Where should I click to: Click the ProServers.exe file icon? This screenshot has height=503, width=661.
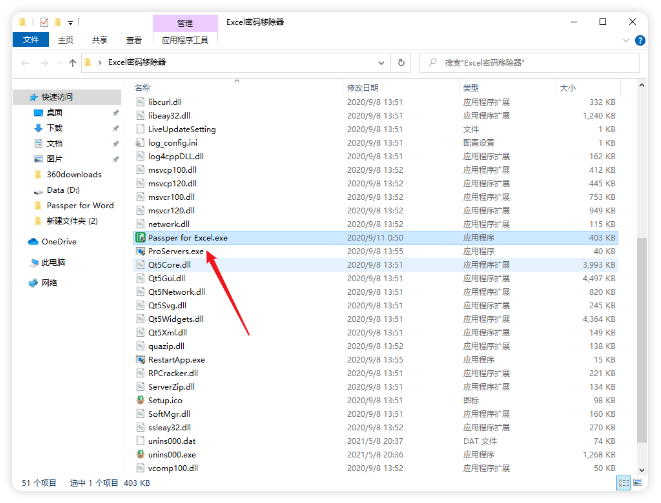pyautogui.click(x=140, y=251)
